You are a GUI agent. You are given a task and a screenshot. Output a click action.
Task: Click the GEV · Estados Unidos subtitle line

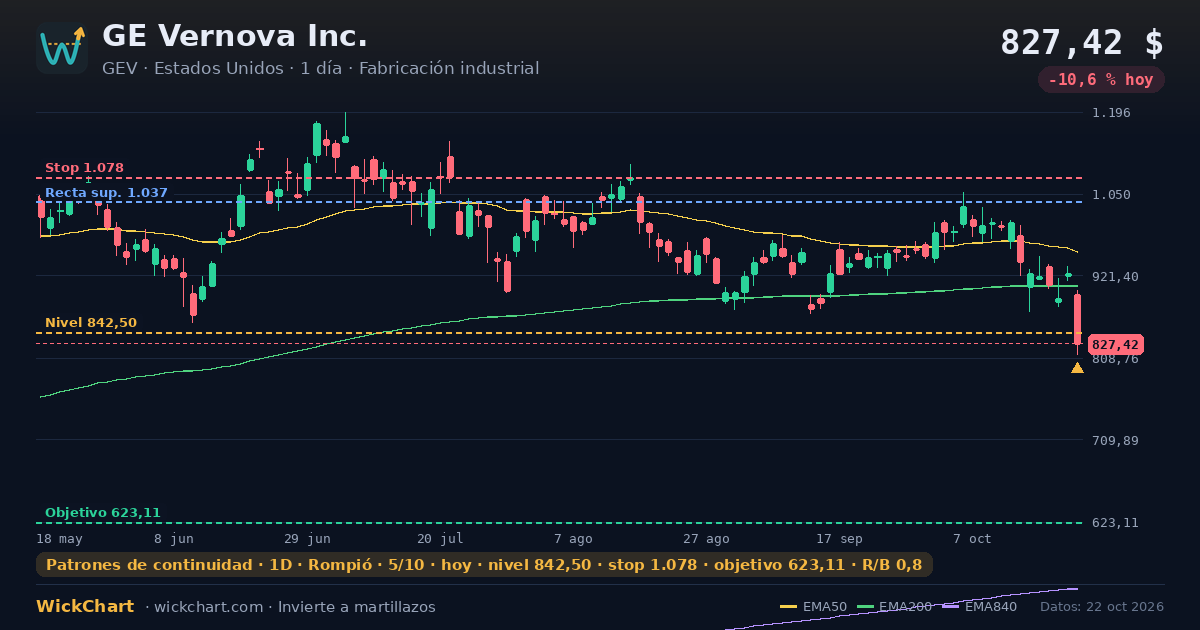(x=320, y=68)
